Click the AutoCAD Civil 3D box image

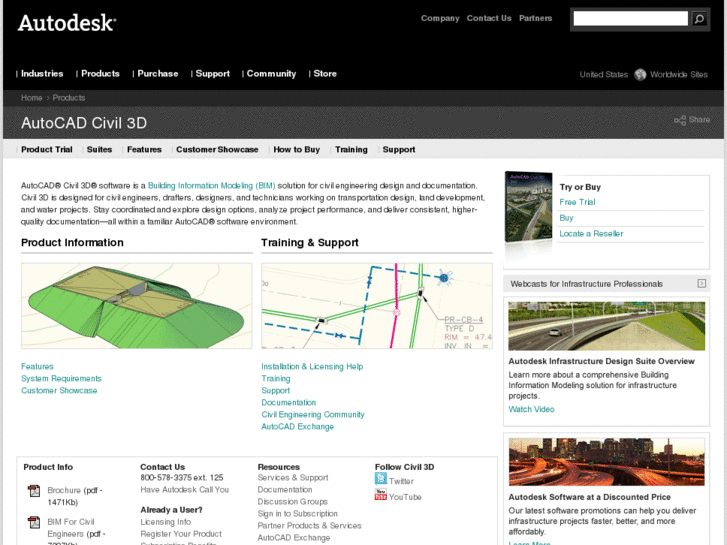(528, 207)
